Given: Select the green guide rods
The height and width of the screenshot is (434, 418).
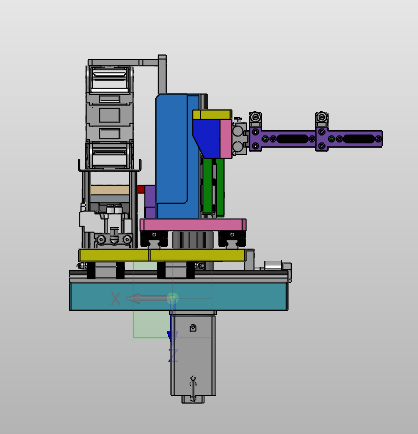Looking at the screenshot, I should pos(213,186).
